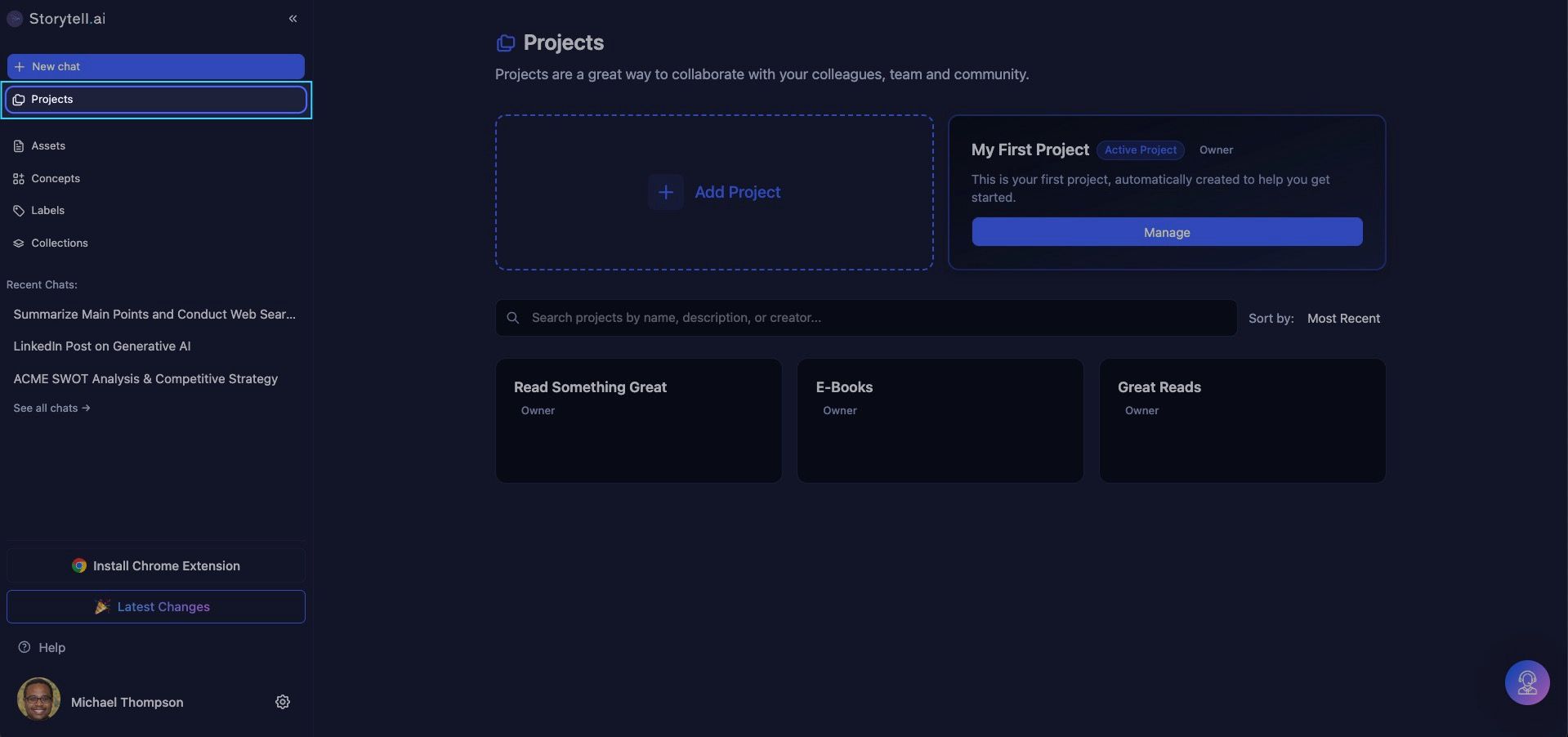Image resolution: width=1568 pixels, height=737 pixels.
Task: View Latest Changes
Action: coord(155,606)
